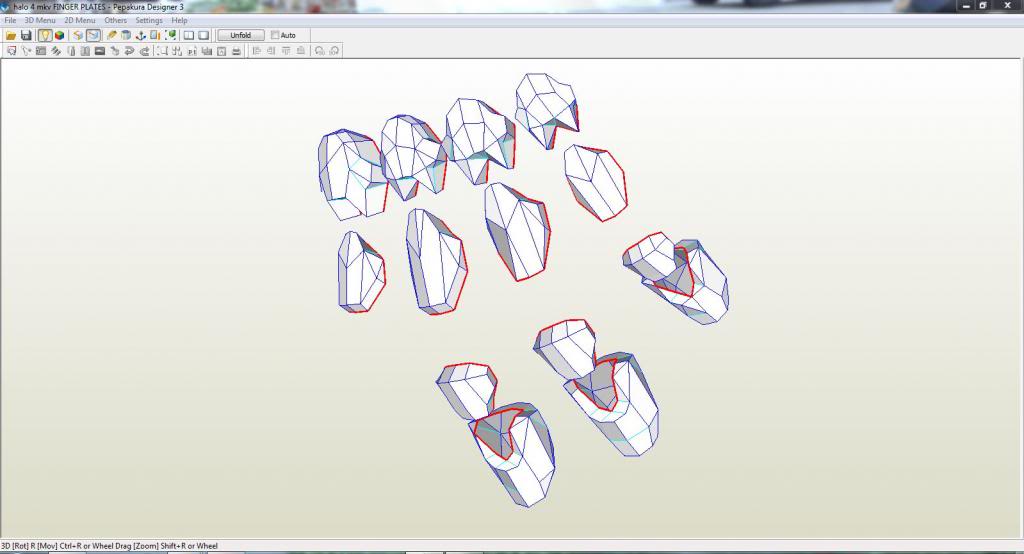The width and height of the screenshot is (1024, 554).
Task: Click the layered sheet icon before the highlighted one
Action: pyautogui.click(x=78, y=35)
